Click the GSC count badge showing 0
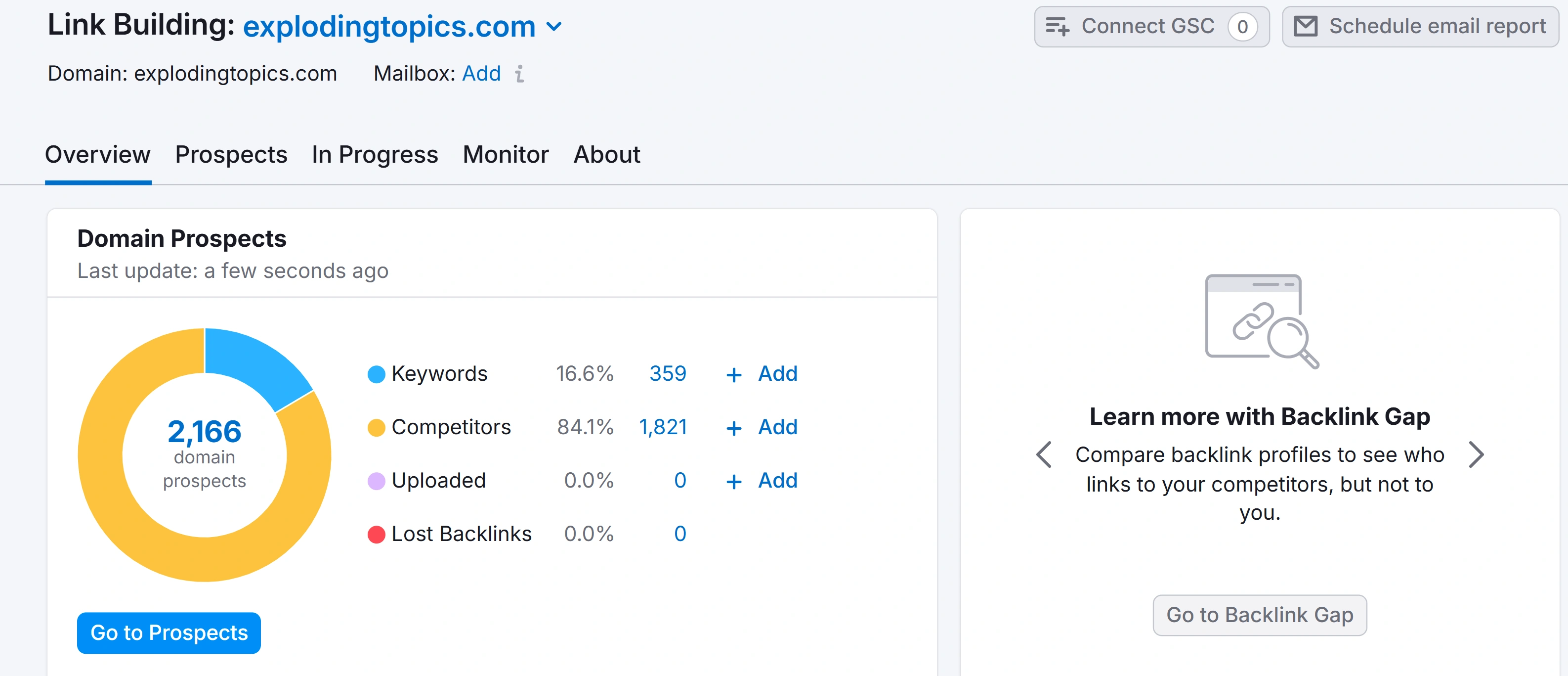 (x=1242, y=27)
